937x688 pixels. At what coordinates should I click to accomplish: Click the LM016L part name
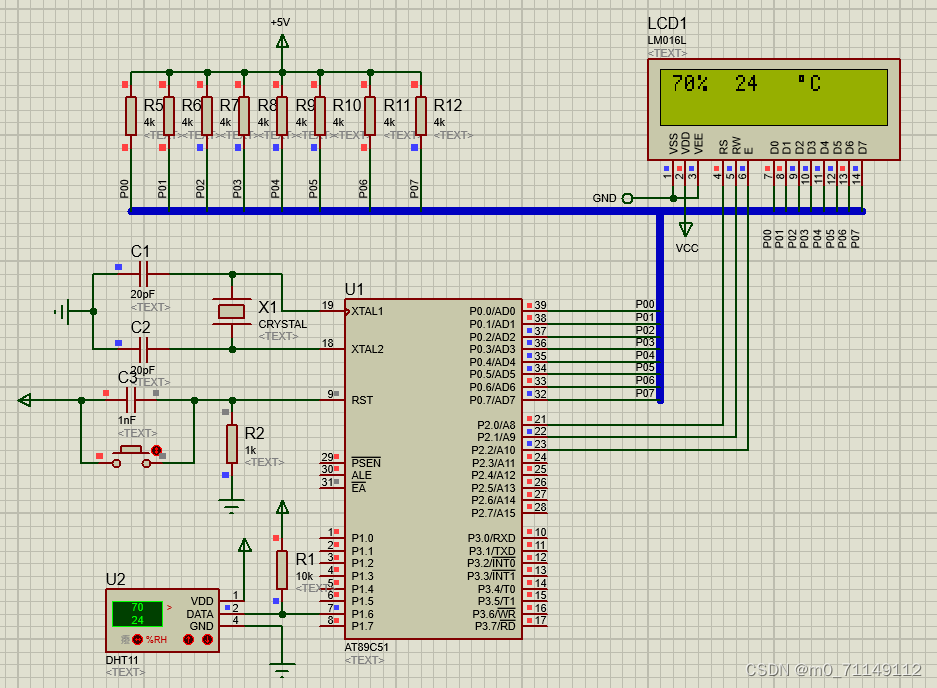pyautogui.click(x=666, y=41)
